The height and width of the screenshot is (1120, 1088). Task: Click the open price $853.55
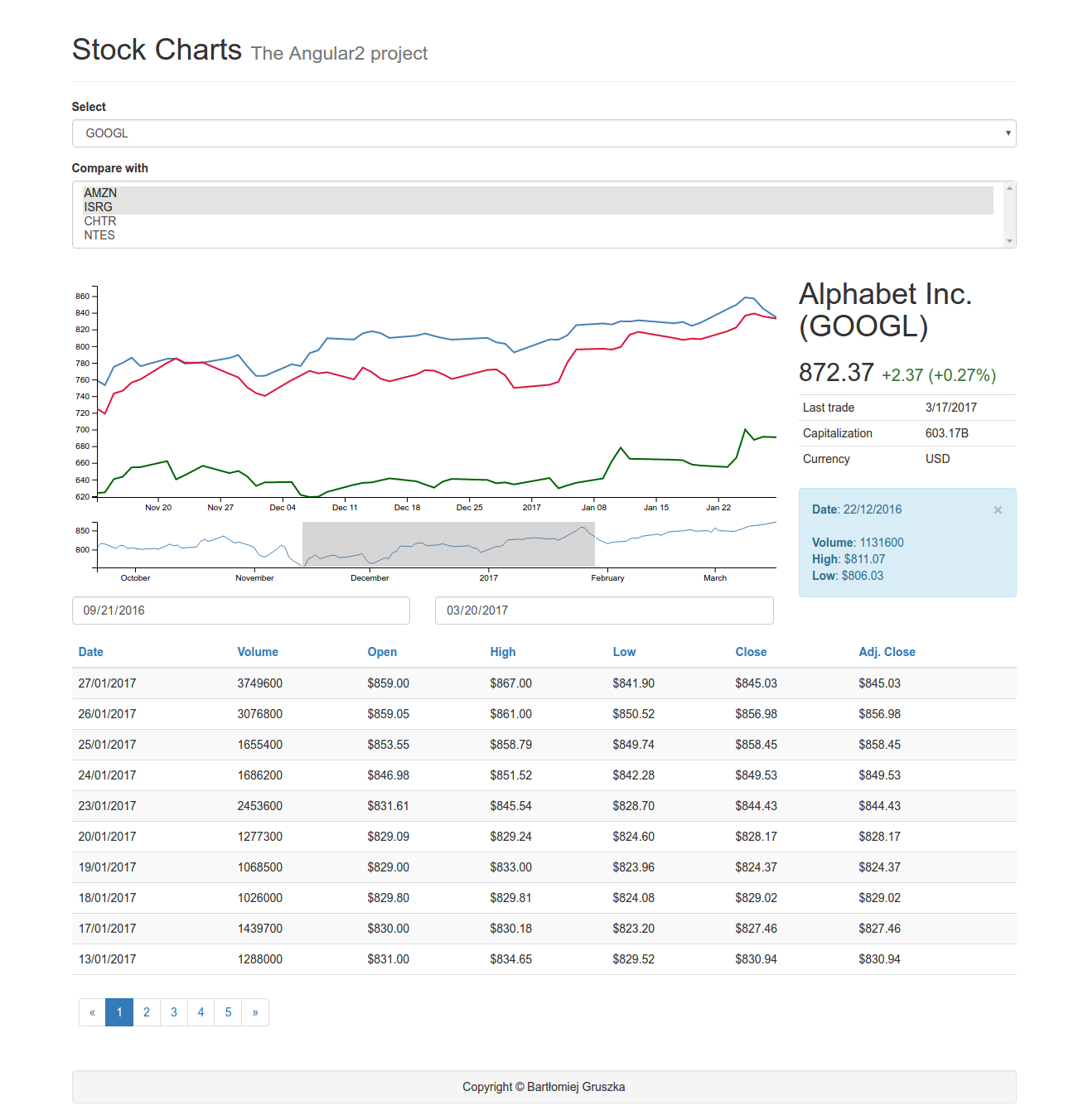click(x=389, y=745)
